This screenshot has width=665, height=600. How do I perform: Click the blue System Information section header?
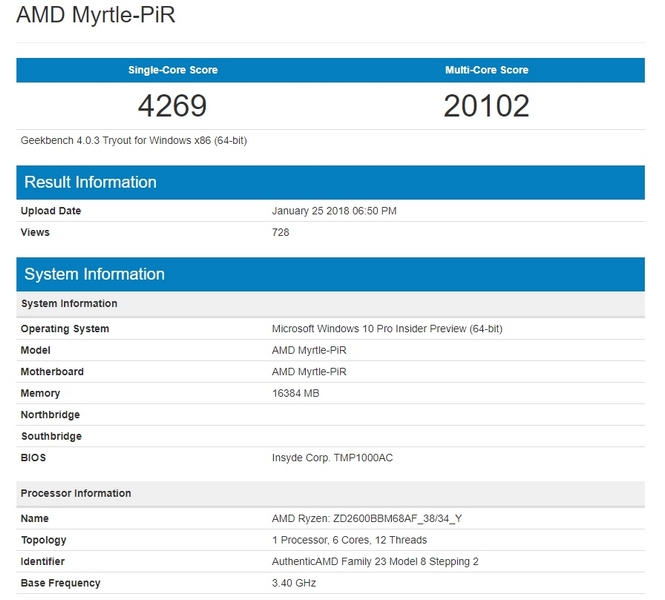pos(94,274)
